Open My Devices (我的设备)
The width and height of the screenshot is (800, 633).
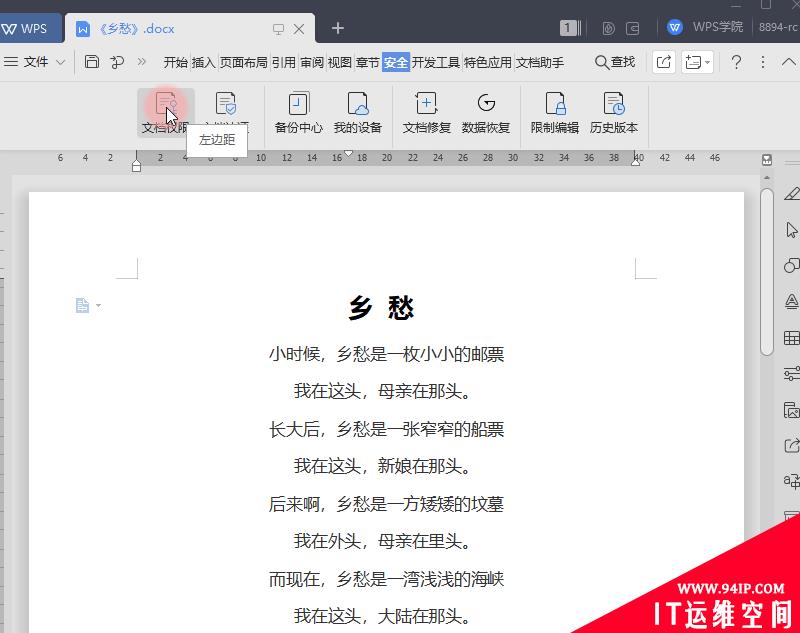[358, 113]
